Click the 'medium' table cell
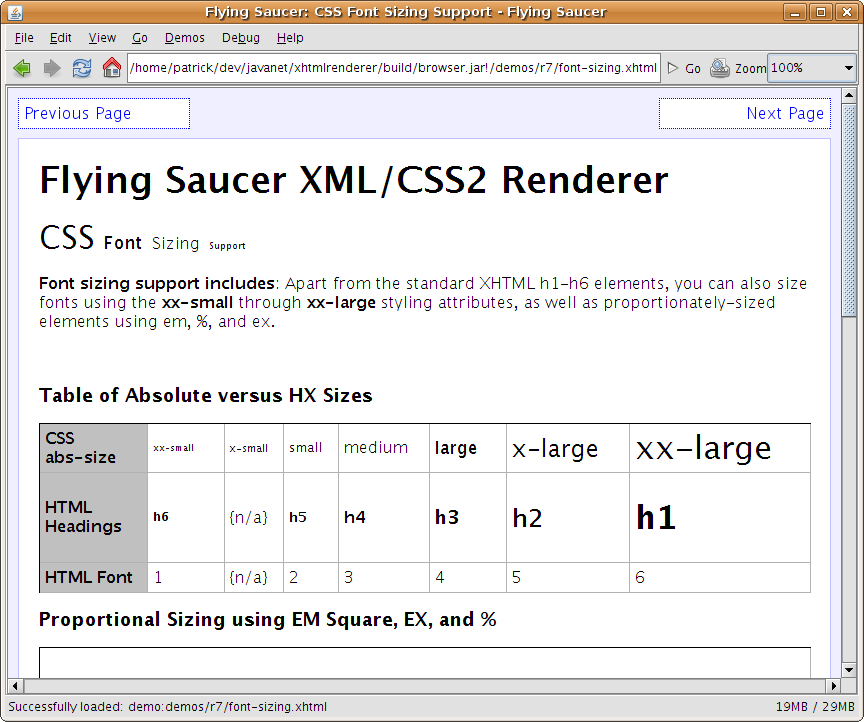Screen dimensions: 864x722 coord(384,448)
